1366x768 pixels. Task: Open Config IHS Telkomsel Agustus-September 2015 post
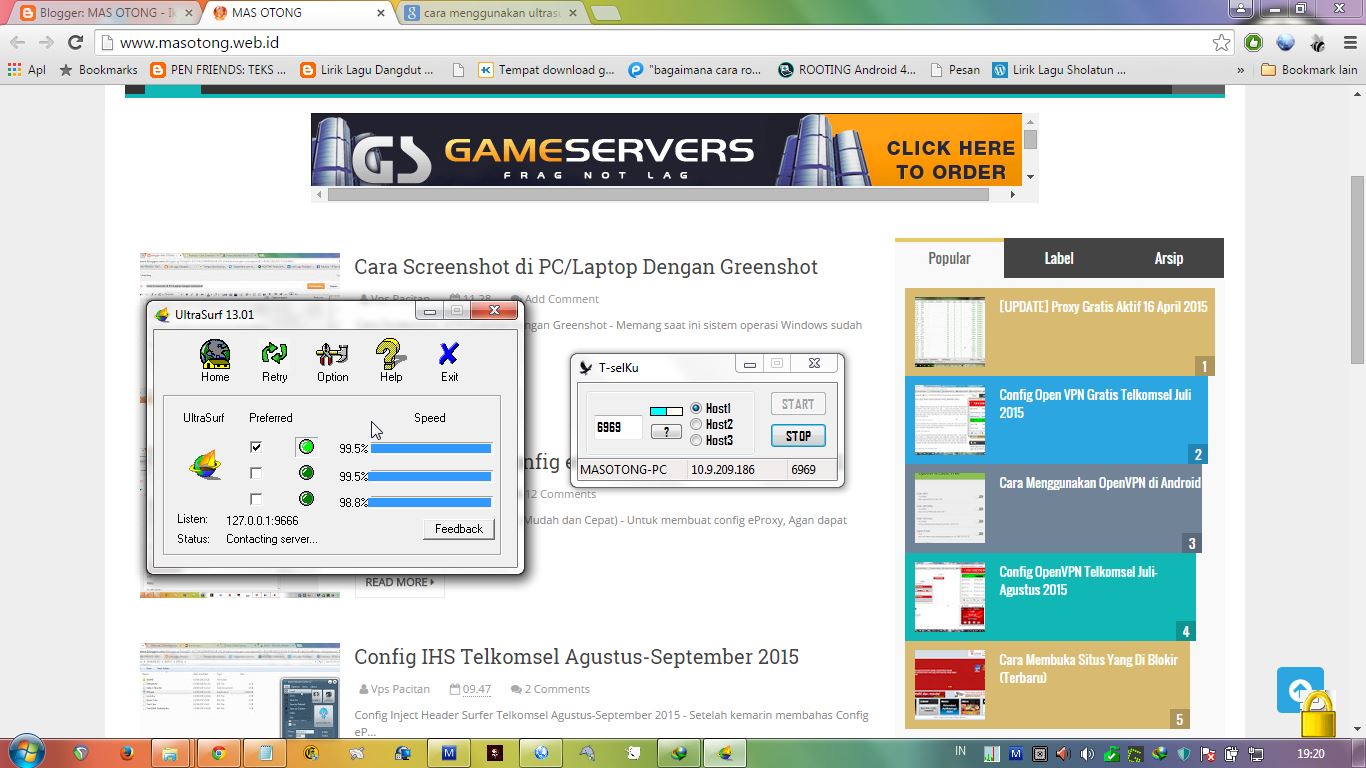point(576,657)
